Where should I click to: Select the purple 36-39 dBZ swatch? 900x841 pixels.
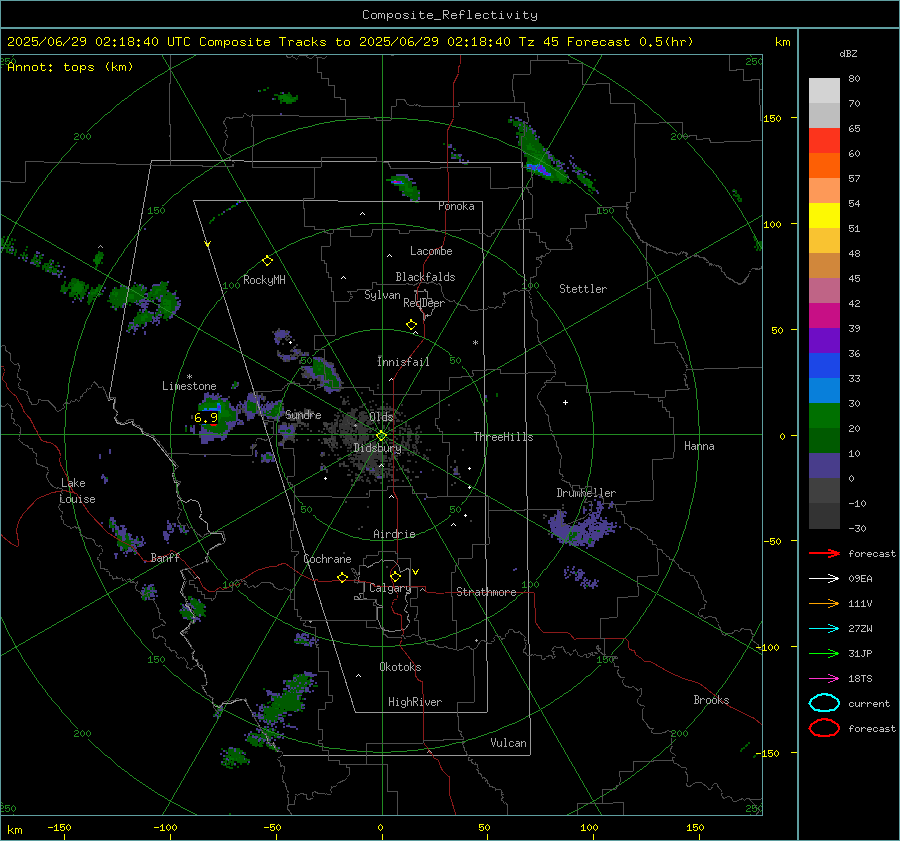824,341
